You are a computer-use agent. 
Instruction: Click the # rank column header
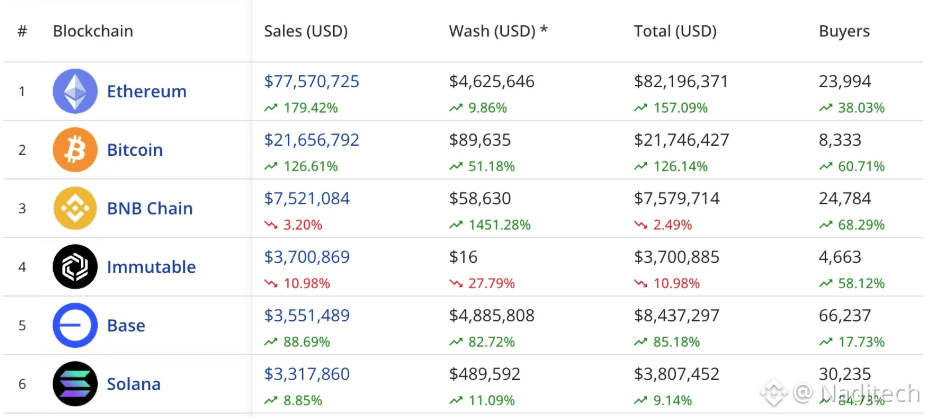[22, 31]
